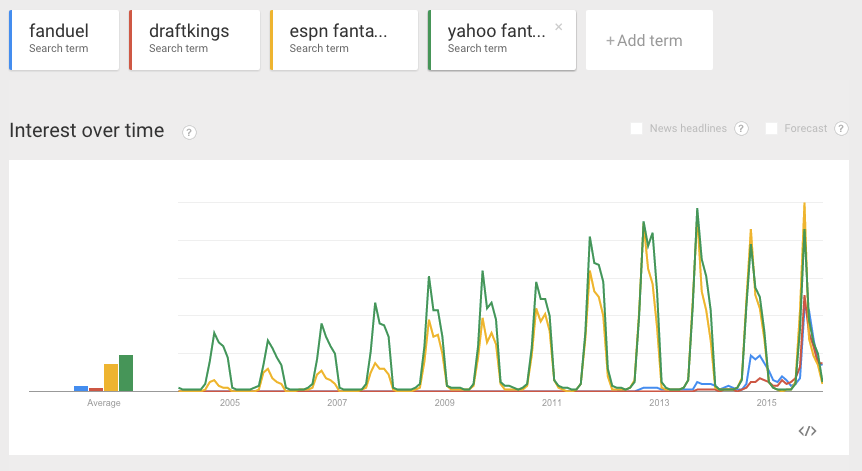862x471 pixels.
Task: Click the green yahoo average bar
Action: (x=126, y=373)
